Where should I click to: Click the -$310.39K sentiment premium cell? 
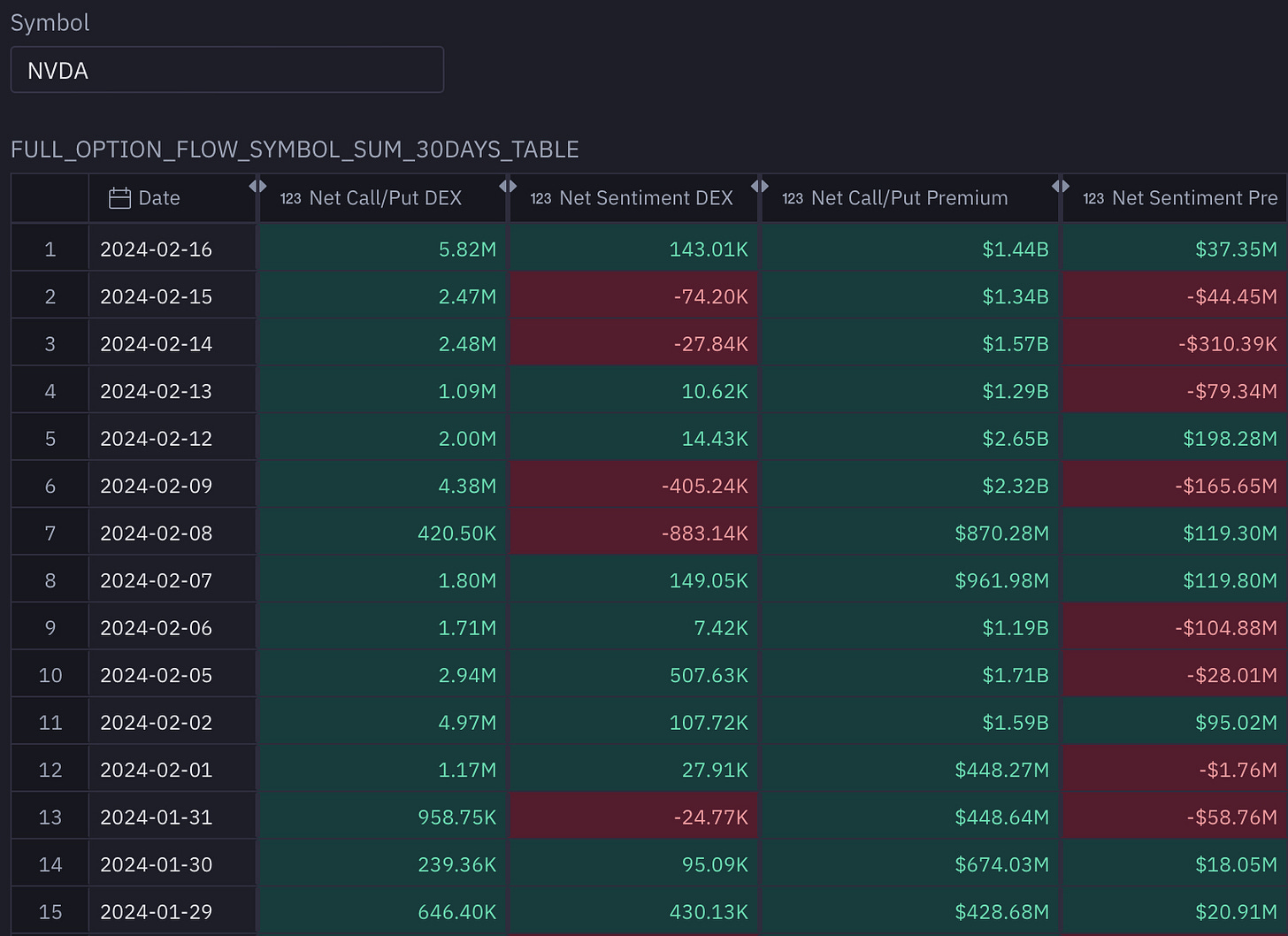tap(1175, 344)
